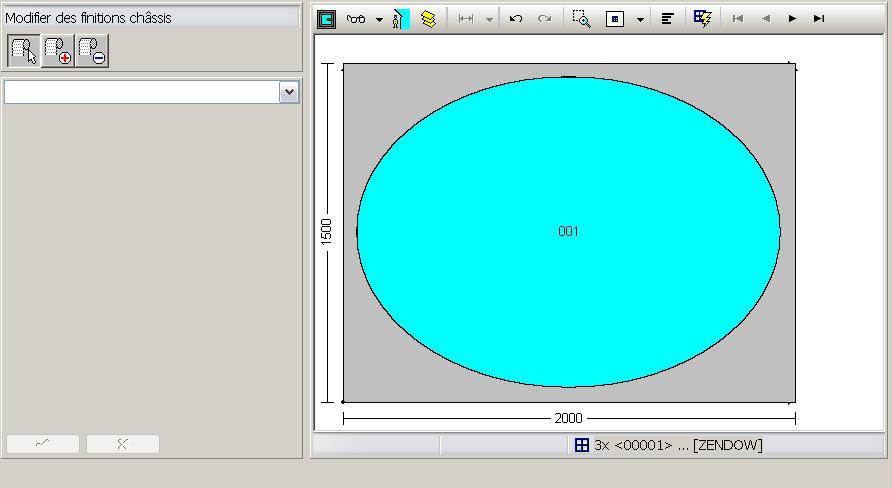The width and height of the screenshot is (892, 488).
Task: Redo the last undone action
Action: tap(544, 19)
